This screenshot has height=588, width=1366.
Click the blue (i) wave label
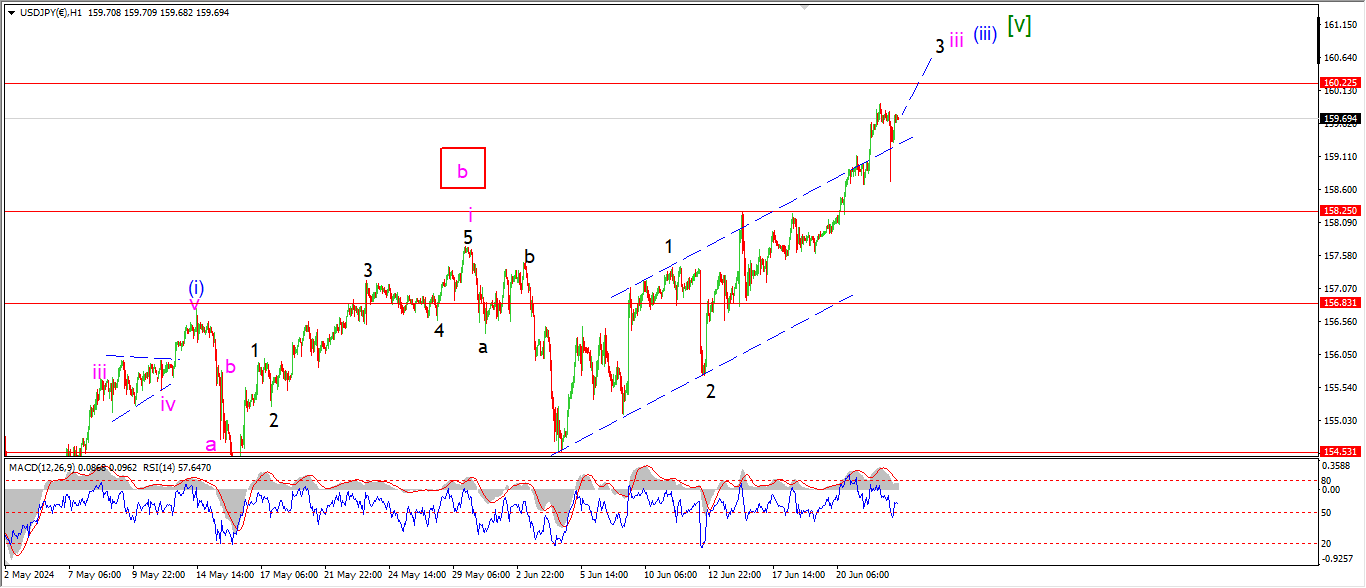[x=196, y=288]
